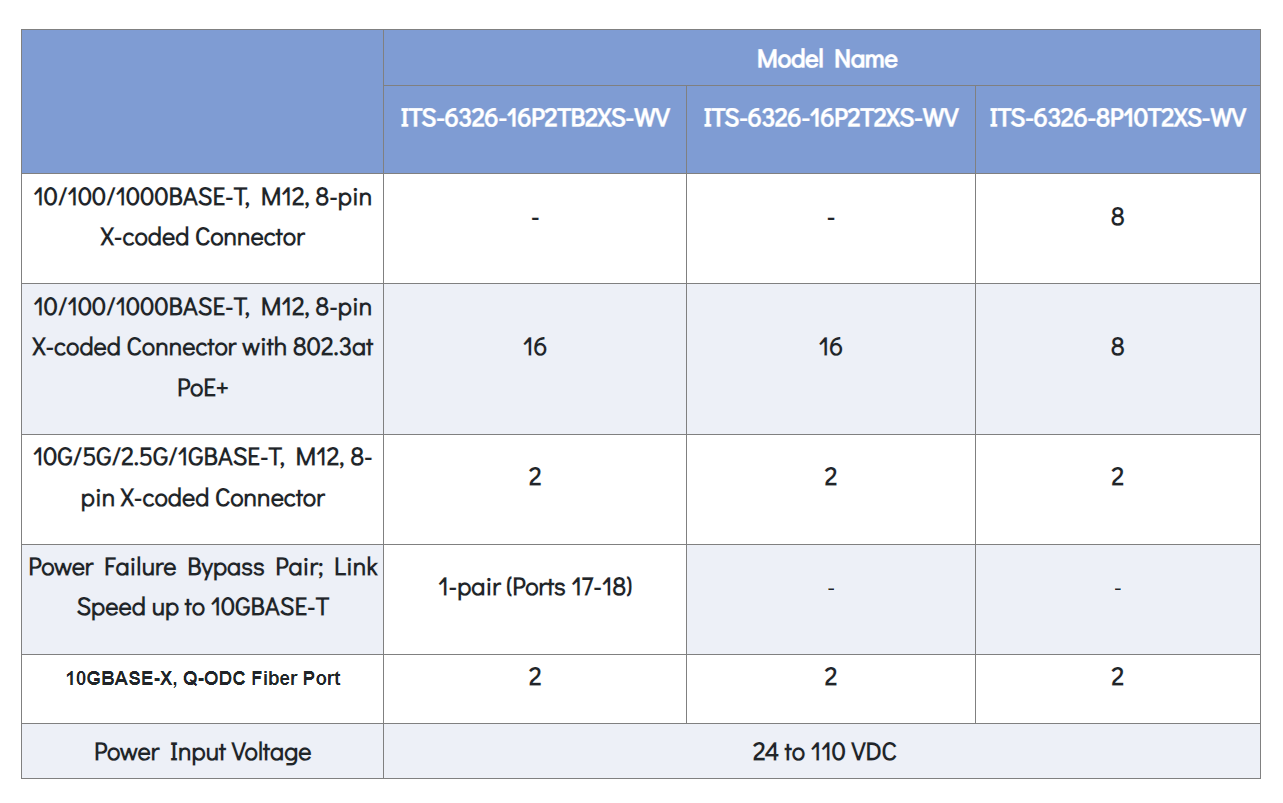
Task: Click the "Model Name" table header
Action: (827, 59)
